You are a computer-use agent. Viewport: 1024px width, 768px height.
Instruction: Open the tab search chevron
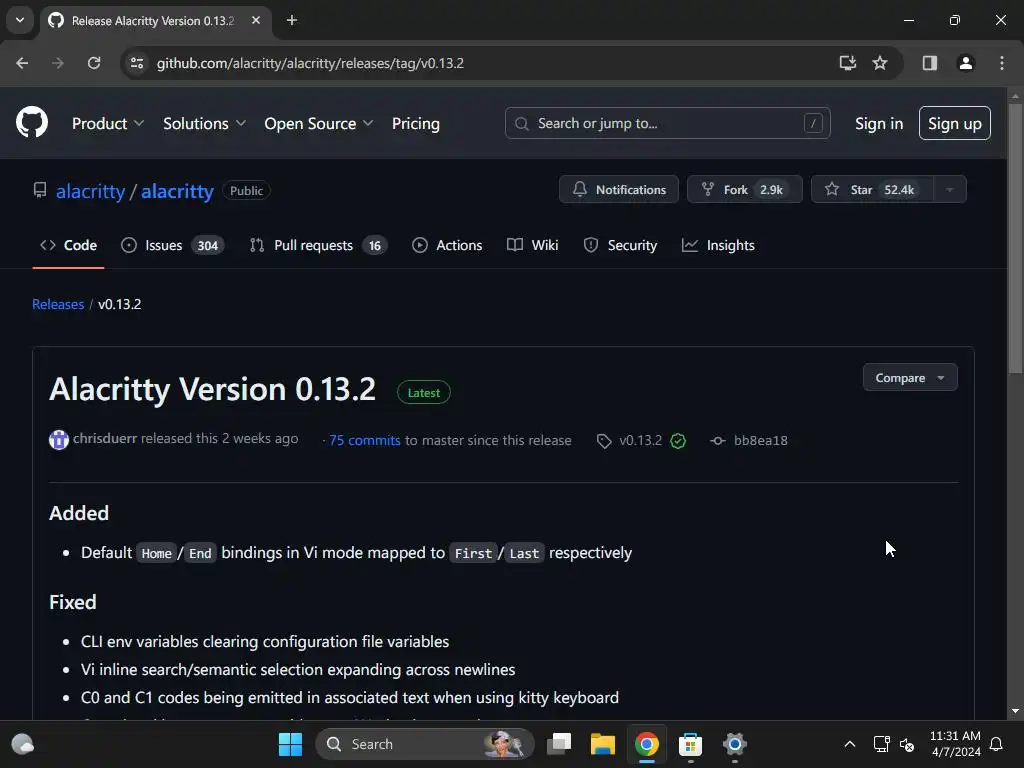pyautogui.click(x=20, y=20)
